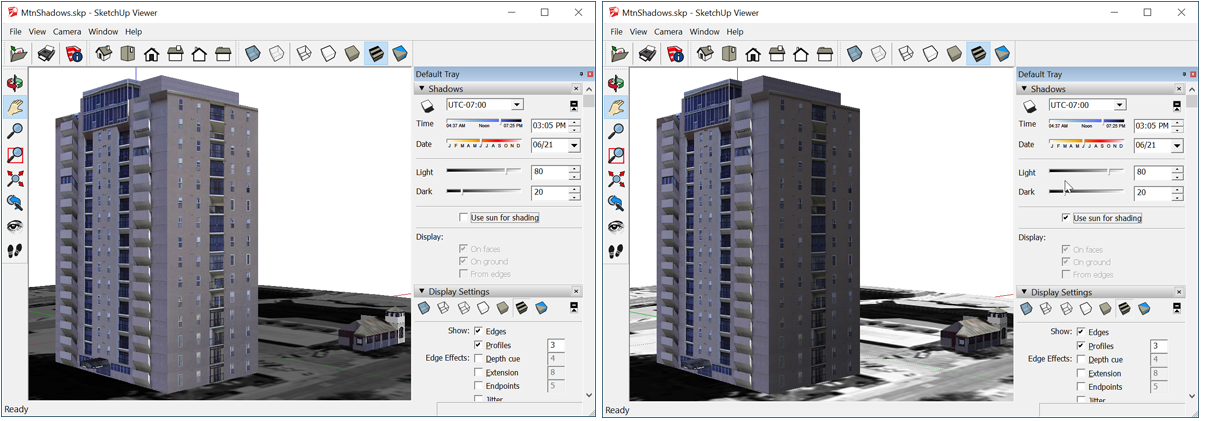Viewport: 1205px width, 421px height.
Task: Click the Zoom Window tool in the left window
Action: tap(15, 155)
